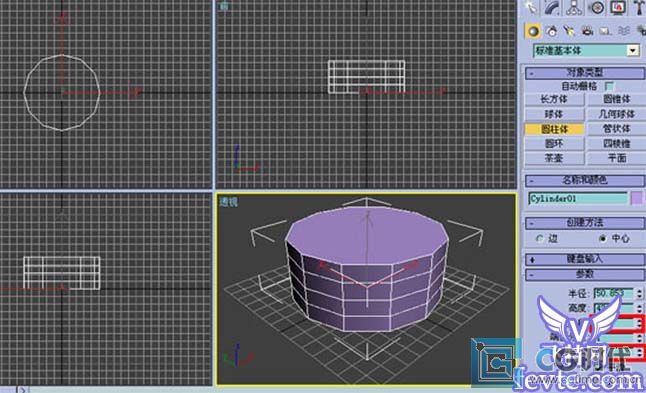This screenshot has width=646, height=393.
Task: Click the 球体 sphere button
Action: pos(554,114)
